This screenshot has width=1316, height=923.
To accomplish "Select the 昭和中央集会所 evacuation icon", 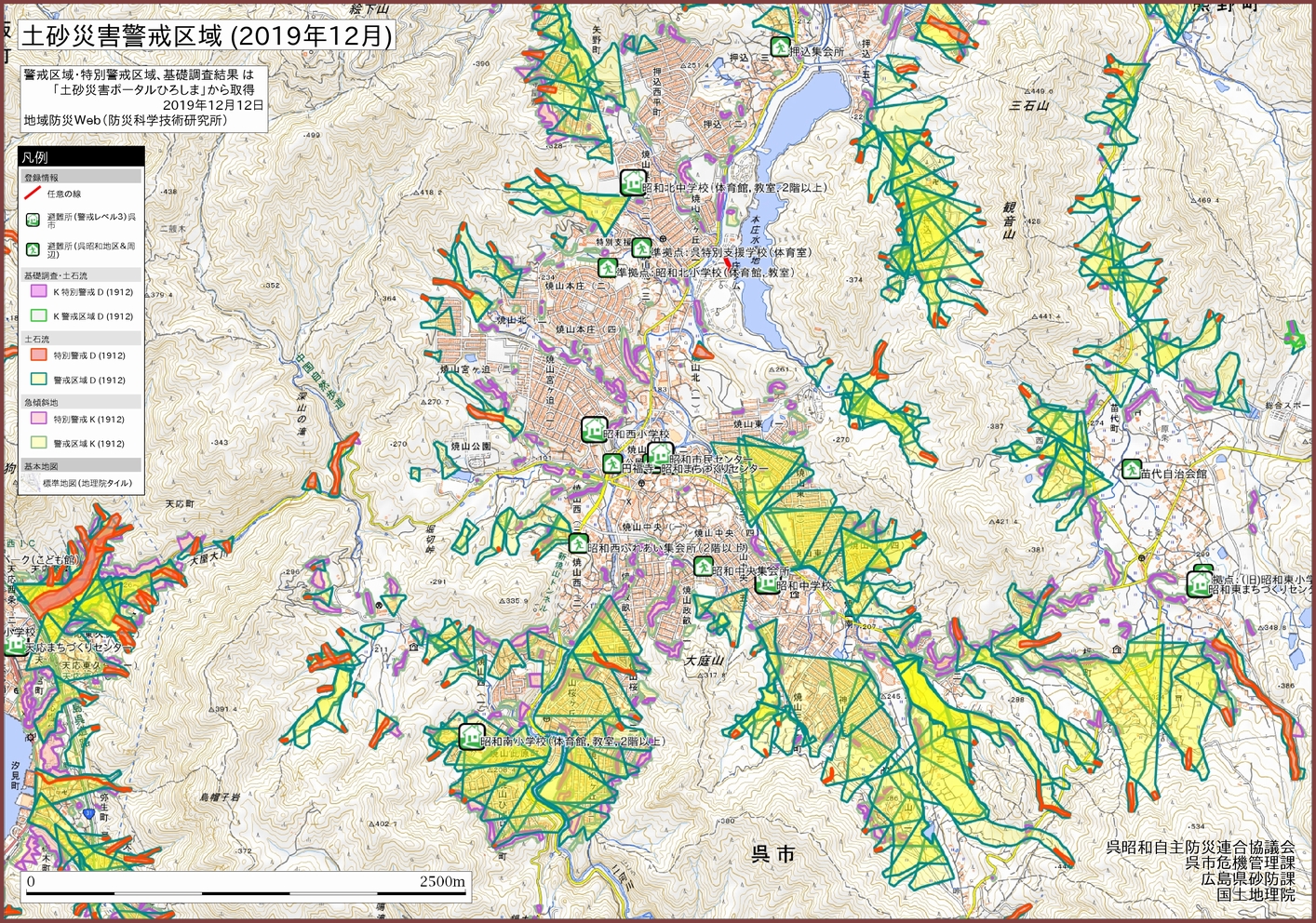I will [703, 567].
